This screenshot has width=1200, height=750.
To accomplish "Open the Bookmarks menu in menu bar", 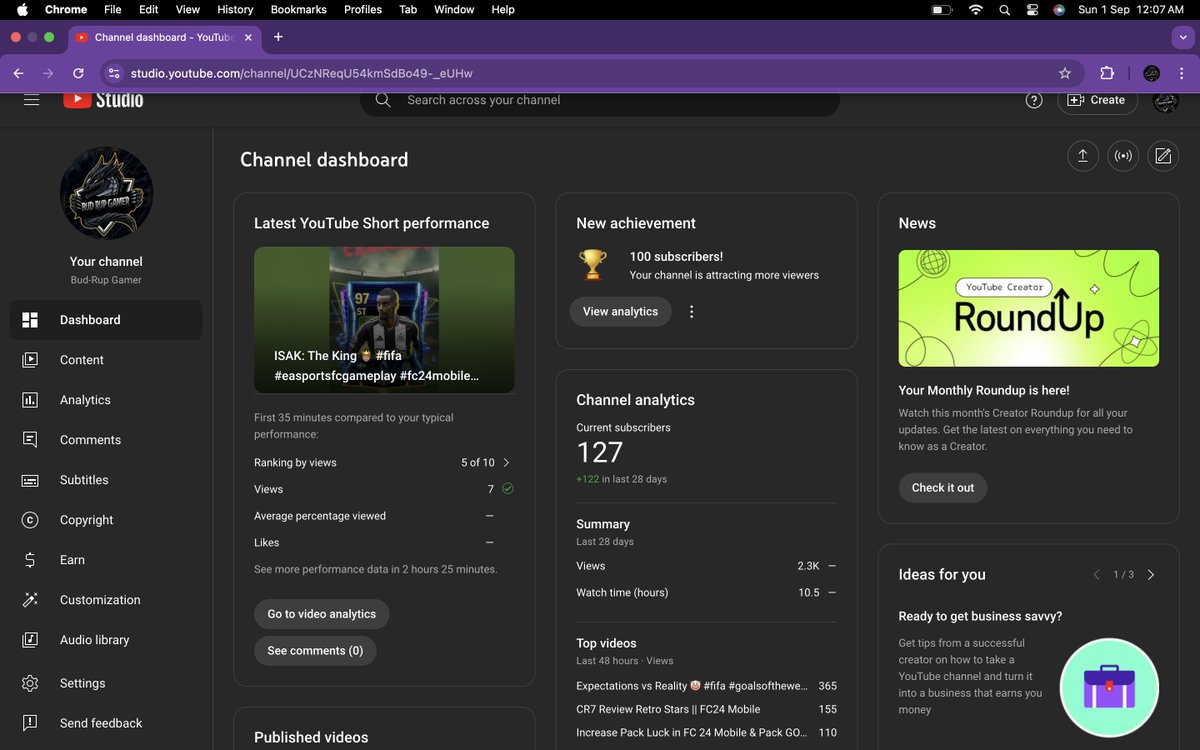I will (298, 9).
